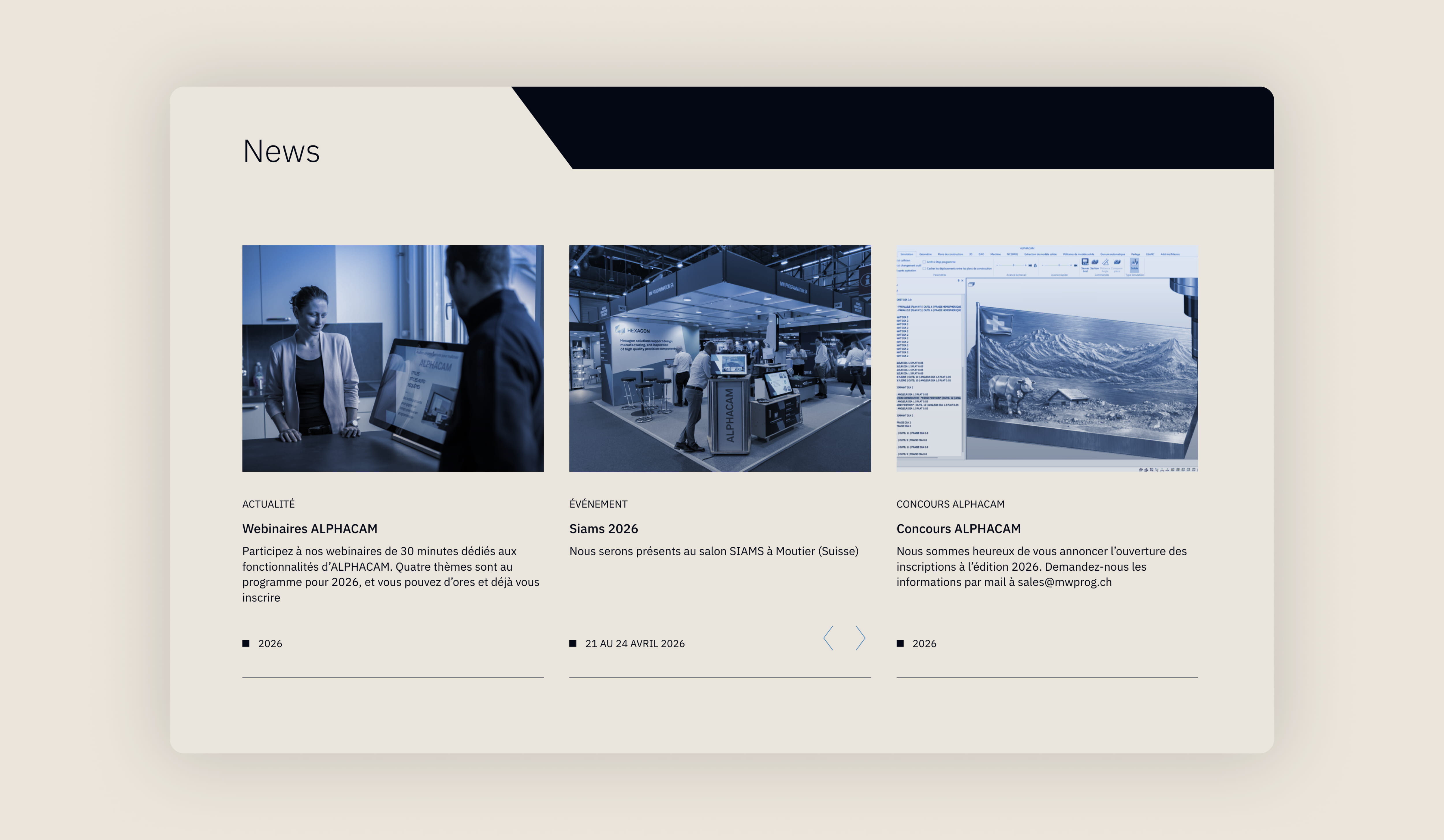Click the Section icon in Commandes group
Image resolution: width=1444 pixels, height=840 pixels.
[x=1094, y=262]
